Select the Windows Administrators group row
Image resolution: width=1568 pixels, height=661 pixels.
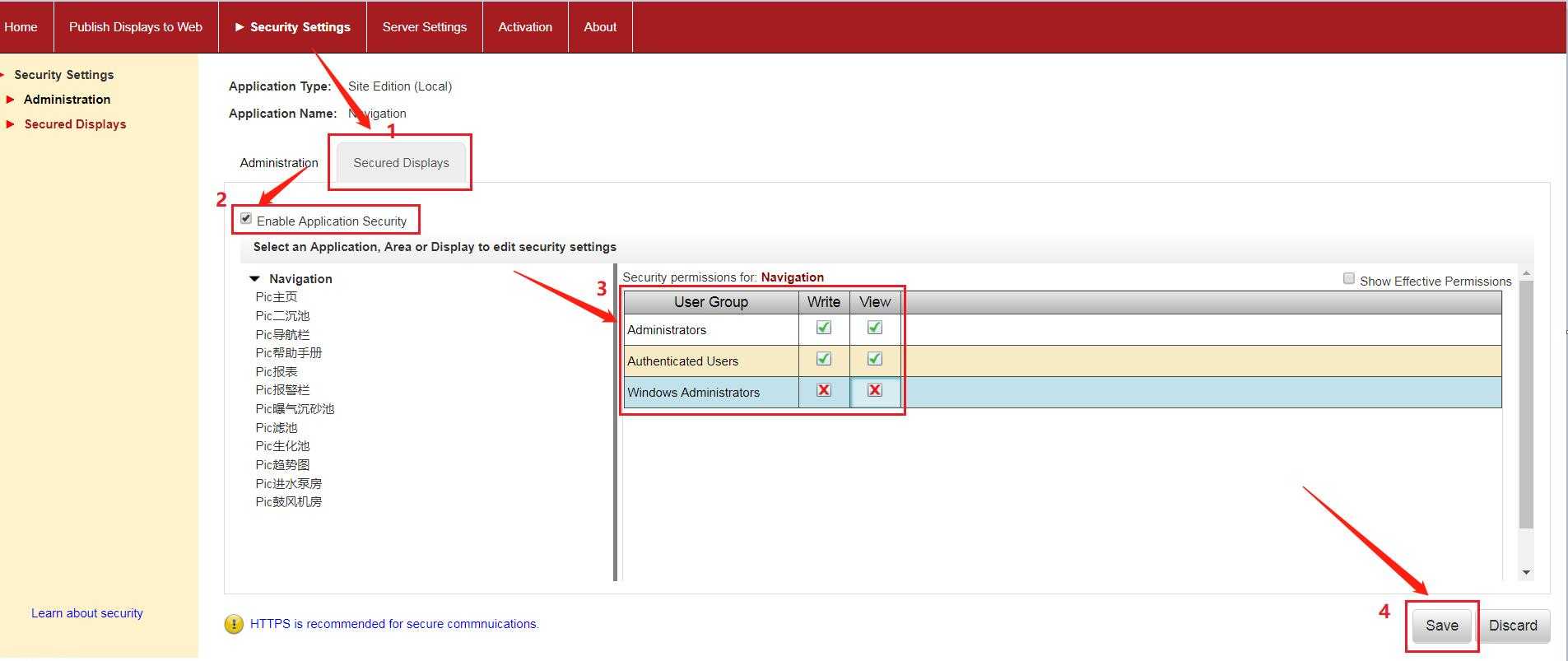pyautogui.click(x=1063, y=393)
